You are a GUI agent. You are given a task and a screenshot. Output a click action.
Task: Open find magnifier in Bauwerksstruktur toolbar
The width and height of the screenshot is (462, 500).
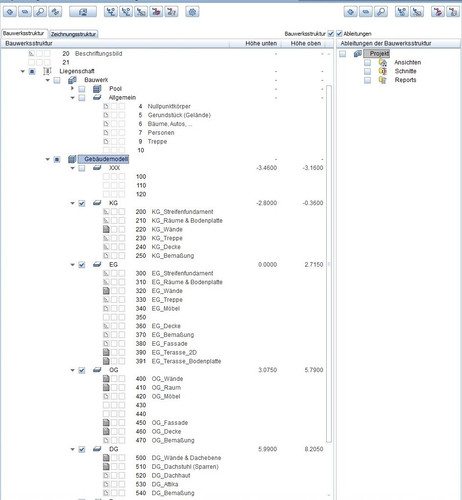[40, 12]
